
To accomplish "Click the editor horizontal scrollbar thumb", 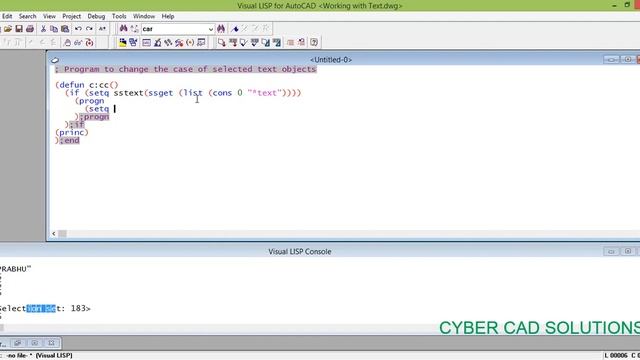I will tap(62, 234).
